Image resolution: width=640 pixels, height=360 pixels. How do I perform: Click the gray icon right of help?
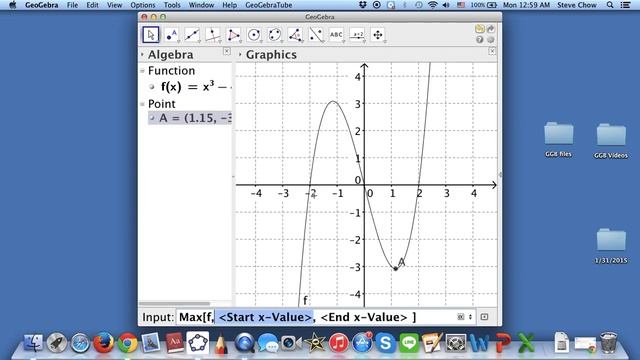491,40
